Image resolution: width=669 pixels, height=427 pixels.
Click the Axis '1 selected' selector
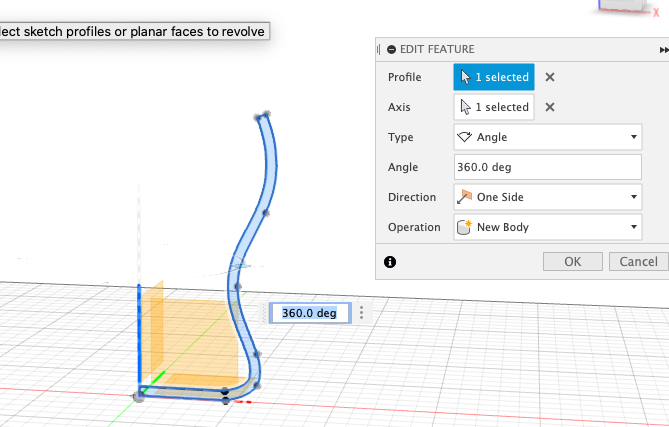click(494, 107)
